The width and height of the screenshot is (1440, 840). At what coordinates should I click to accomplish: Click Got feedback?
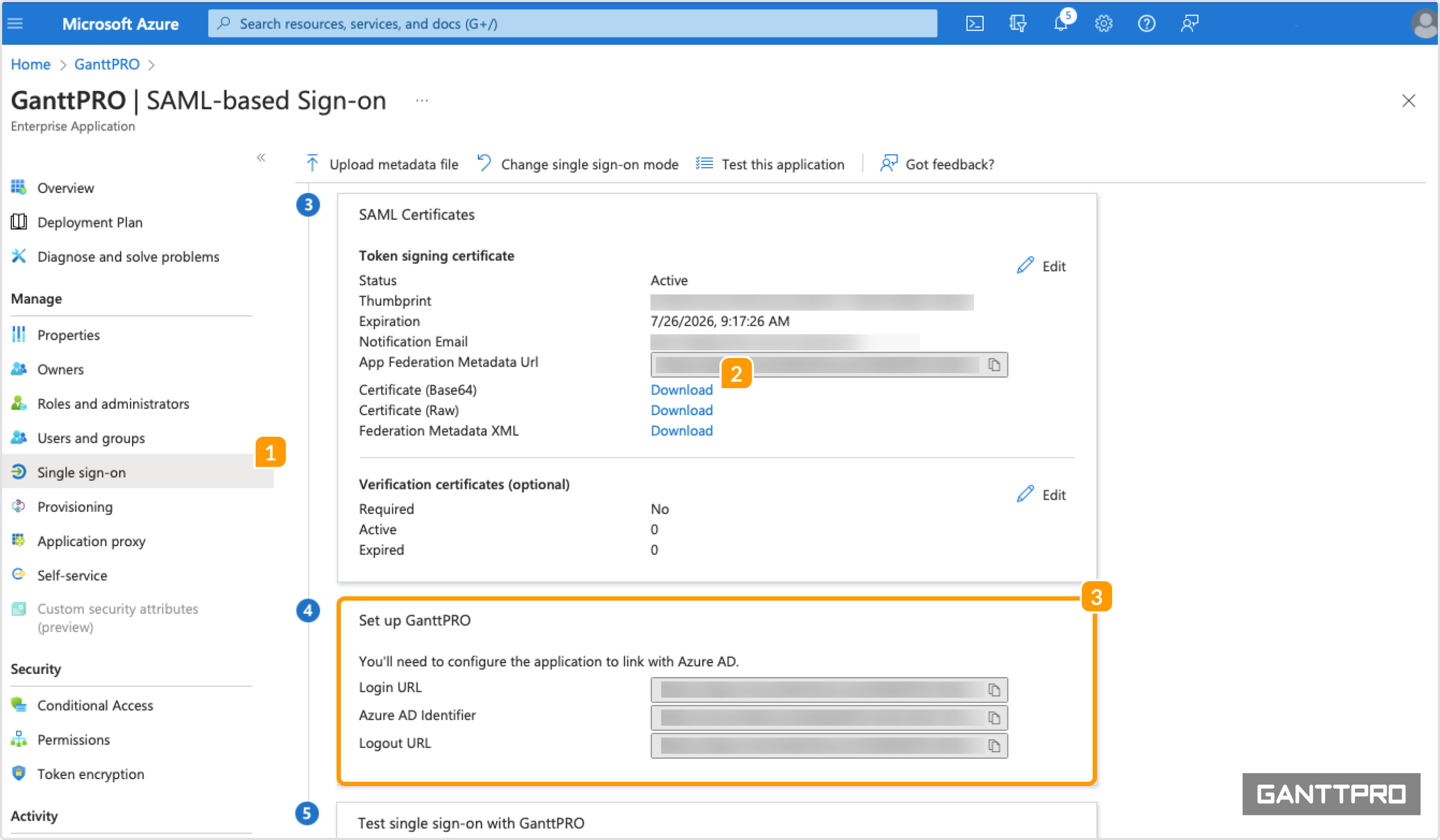[x=937, y=164]
